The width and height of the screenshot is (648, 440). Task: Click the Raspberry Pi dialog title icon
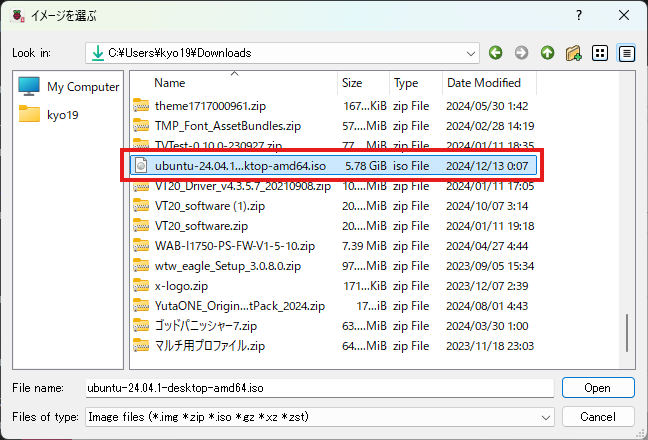tap(18, 16)
